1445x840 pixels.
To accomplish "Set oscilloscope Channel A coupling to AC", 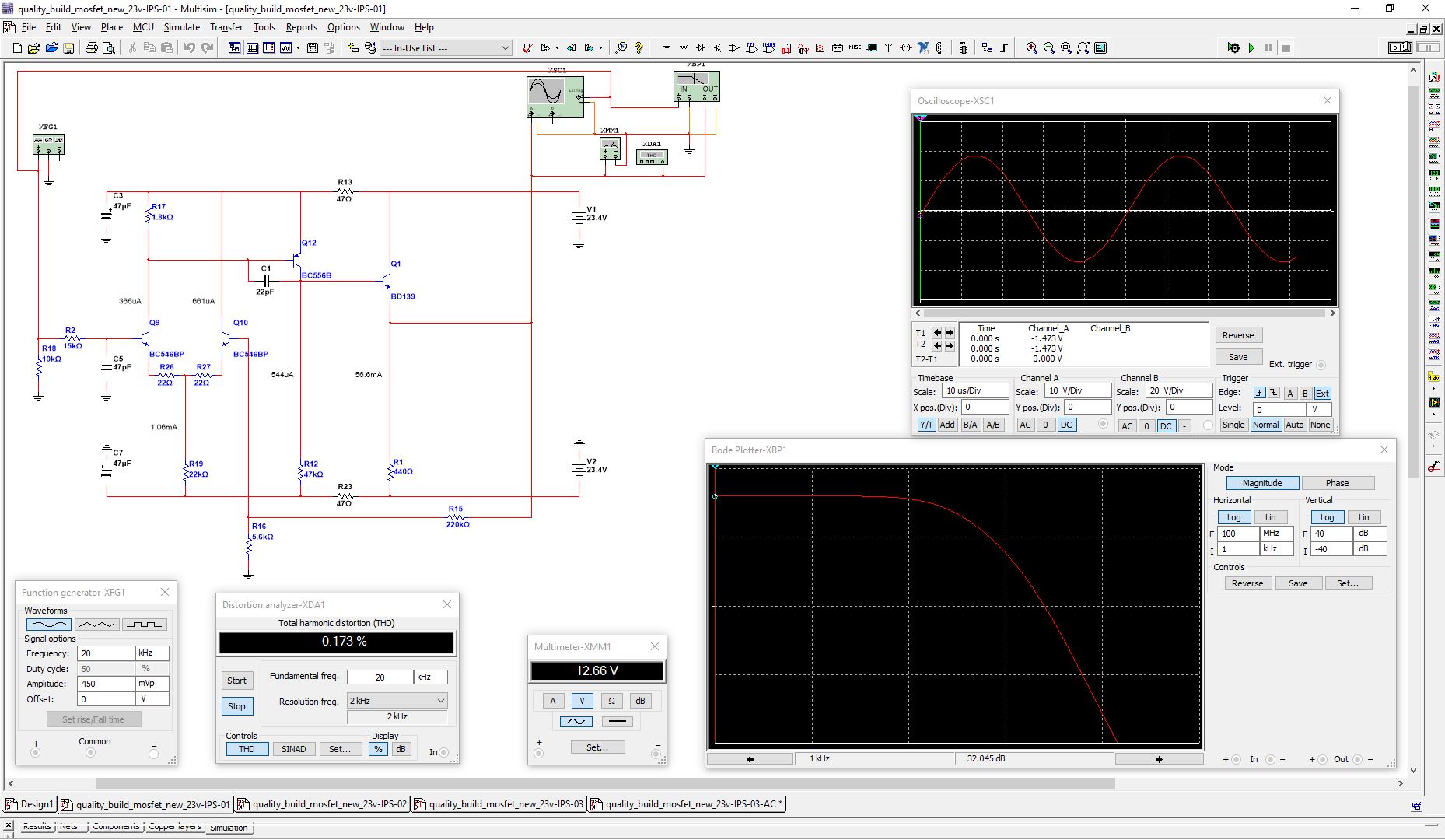I will tap(1026, 425).
